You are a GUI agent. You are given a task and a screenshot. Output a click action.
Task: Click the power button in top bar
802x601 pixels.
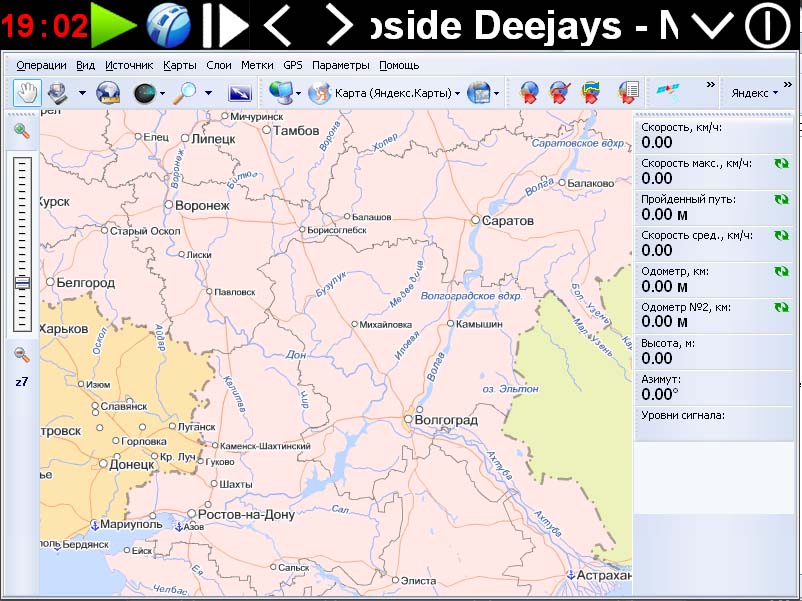coord(766,24)
